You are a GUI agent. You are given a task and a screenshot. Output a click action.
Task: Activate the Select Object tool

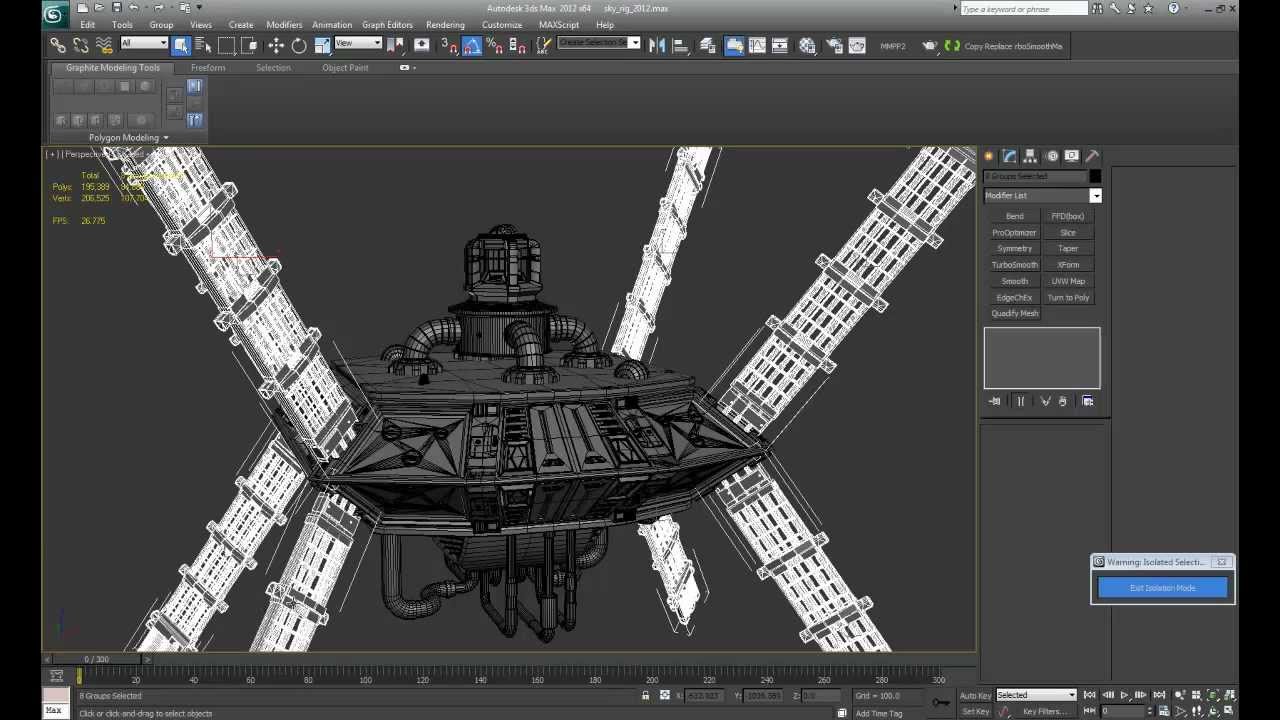(181, 45)
